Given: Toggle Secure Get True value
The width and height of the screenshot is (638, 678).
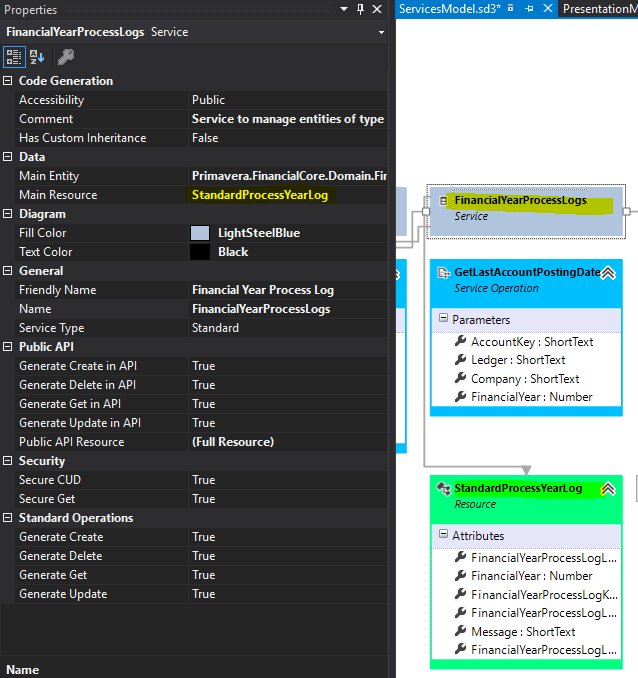Looking at the screenshot, I should coord(288,499).
